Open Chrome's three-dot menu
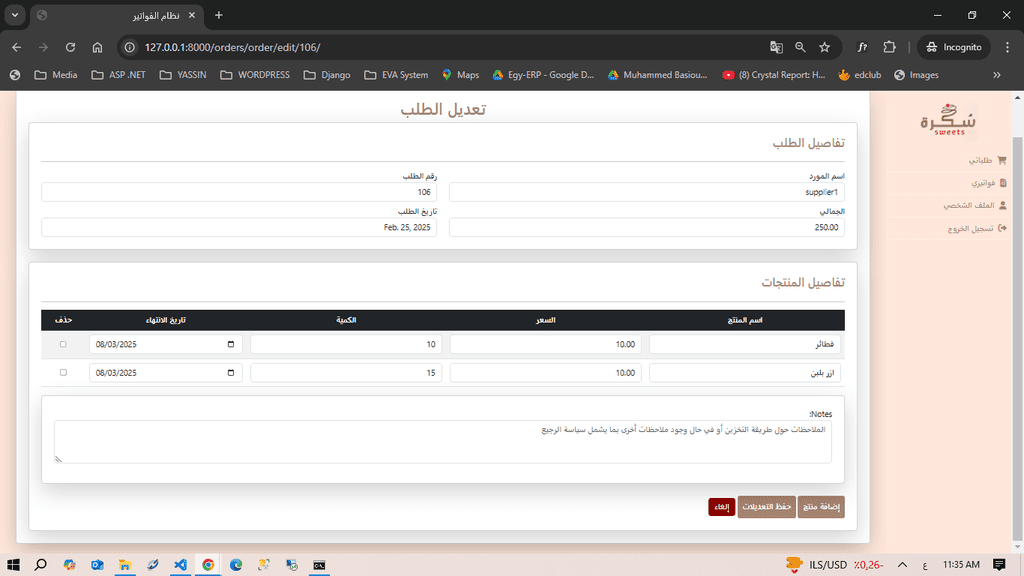The image size is (1024, 576). [1007, 47]
